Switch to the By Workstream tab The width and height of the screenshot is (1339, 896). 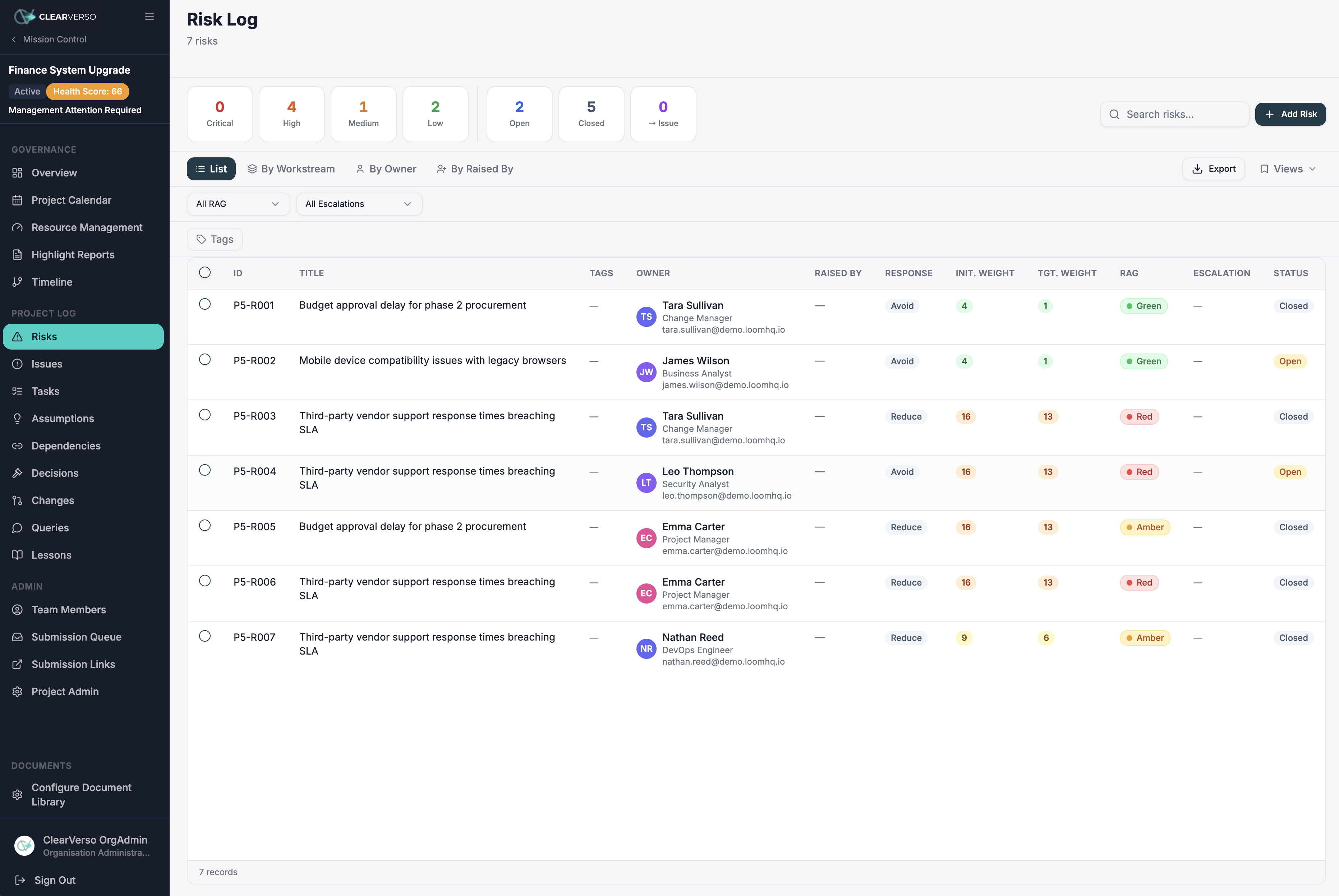[291, 168]
